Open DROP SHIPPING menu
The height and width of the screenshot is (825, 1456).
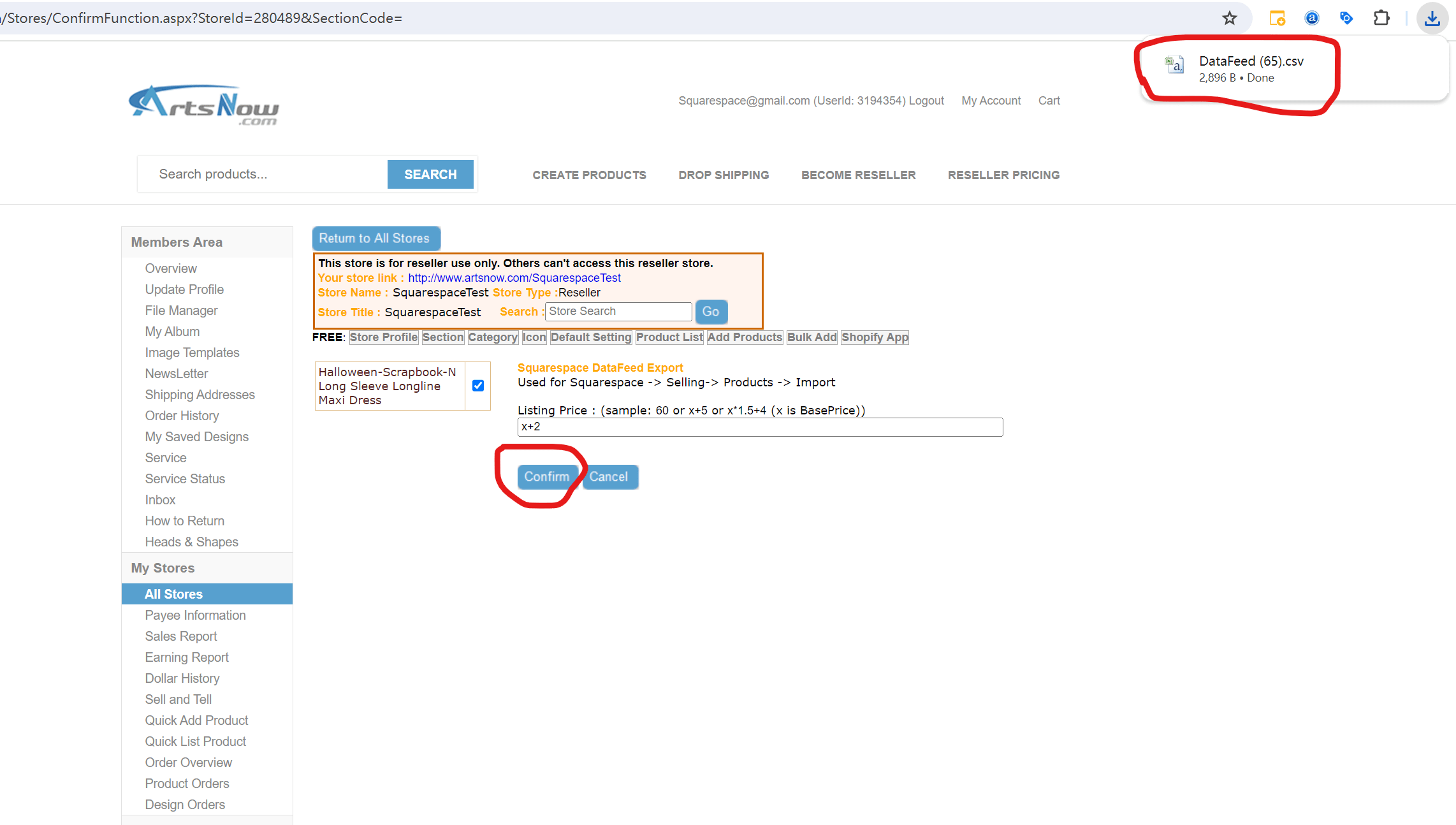point(724,175)
